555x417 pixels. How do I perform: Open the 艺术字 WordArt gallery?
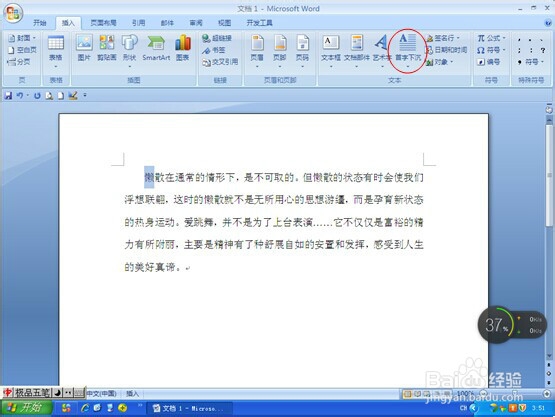[382, 51]
